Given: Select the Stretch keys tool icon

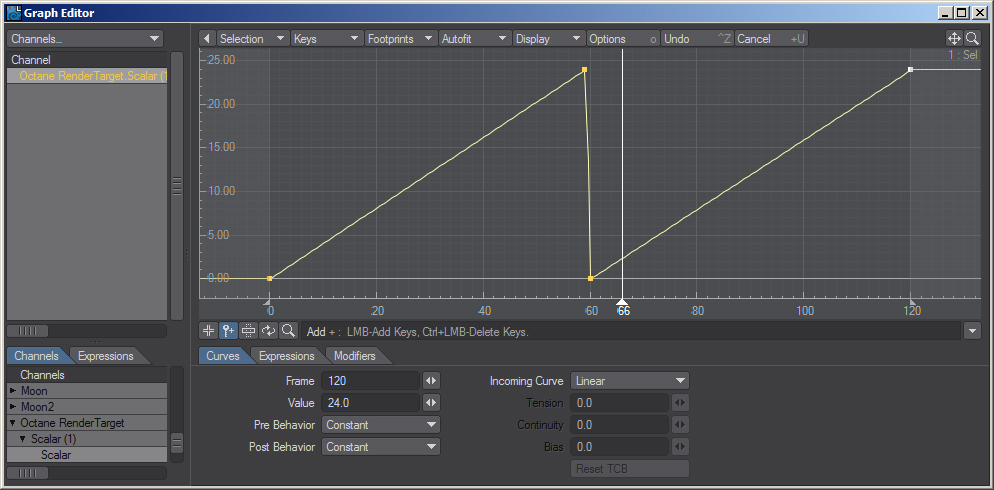Looking at the screenshot, I should click(x=248, y=331).
